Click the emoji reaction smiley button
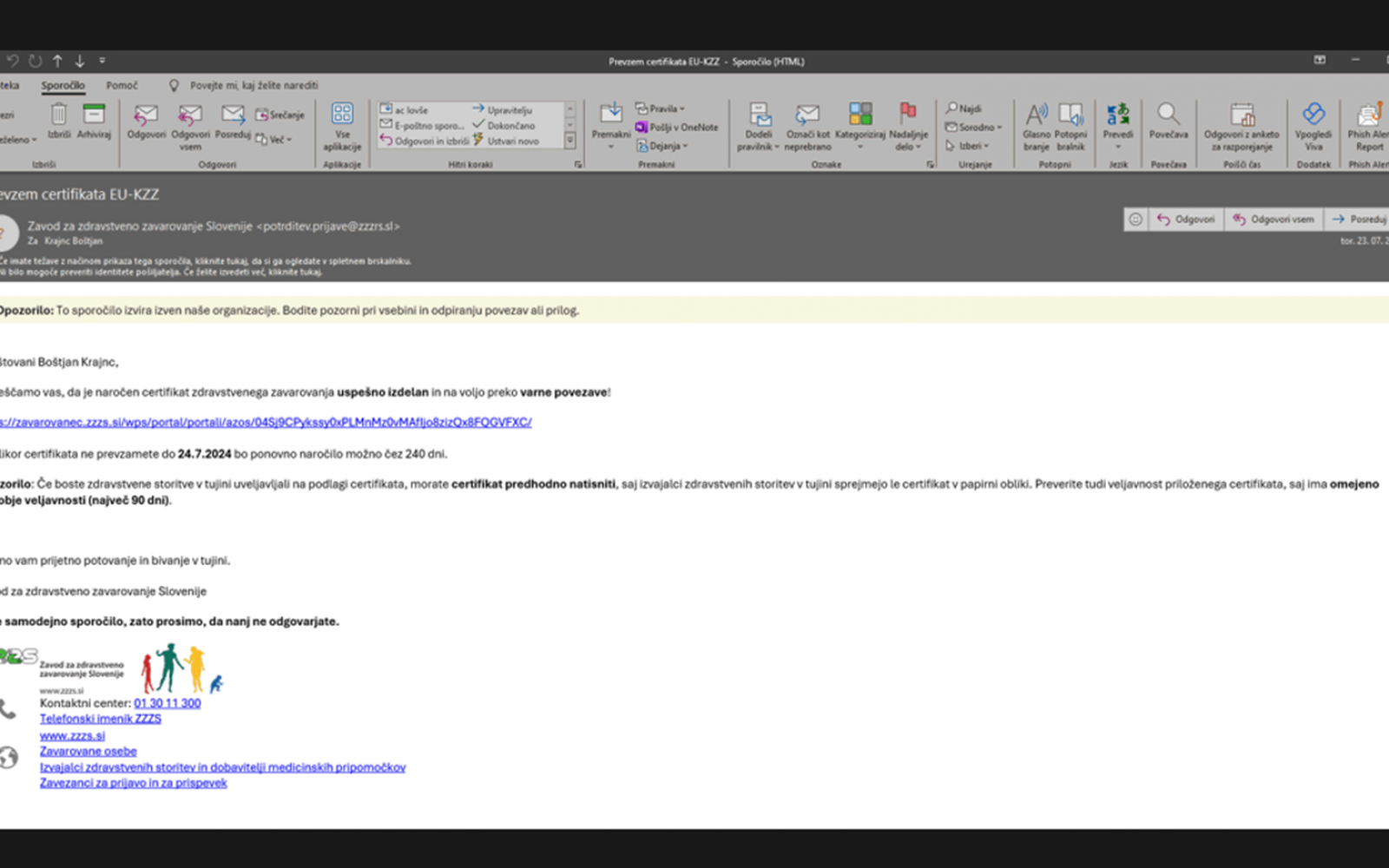 click(x=1135, y=220)
